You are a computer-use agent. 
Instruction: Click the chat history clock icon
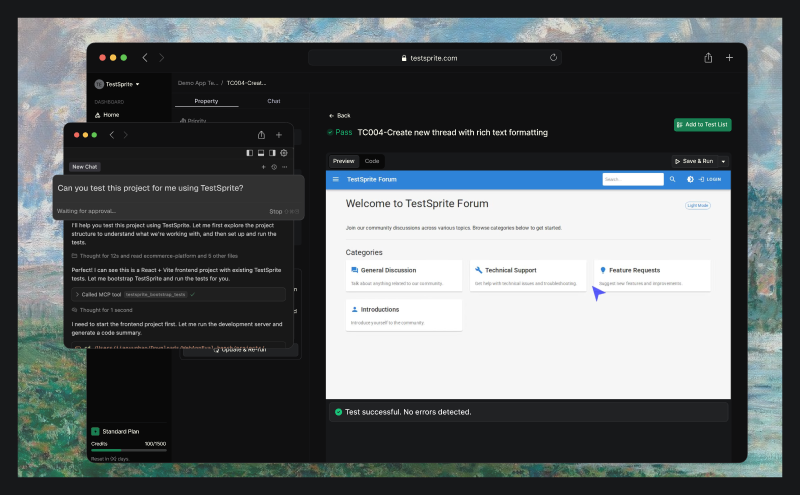click(x=274, y=167)
